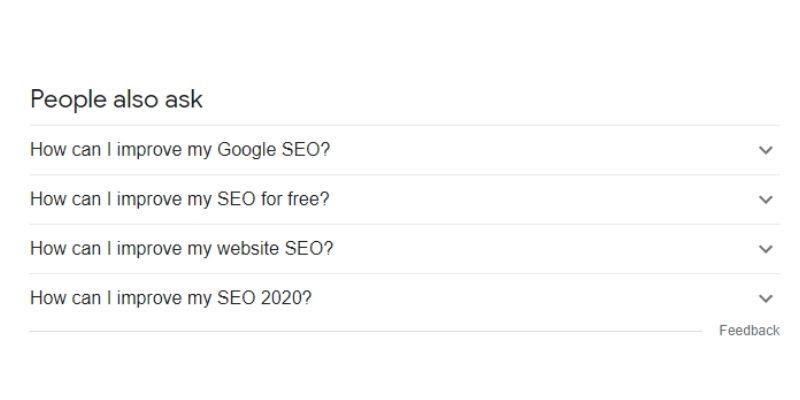This screenshot has width=800, height=400.
Task: Select the "People also ask" heading
Action: pyautogui.click(x=116, y=99)
